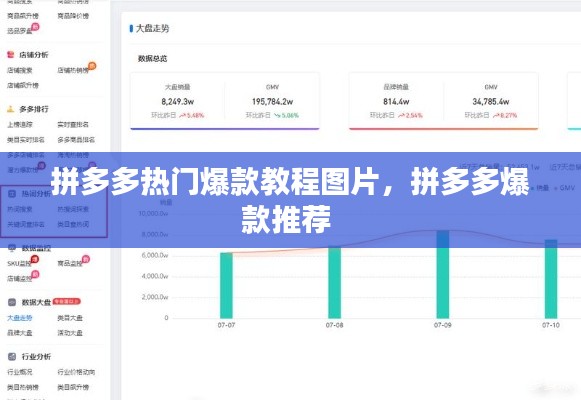Open 大盘走势 in the sidebar
The height and width of the screenshot is (400, 581).
[x=20, y=318]
